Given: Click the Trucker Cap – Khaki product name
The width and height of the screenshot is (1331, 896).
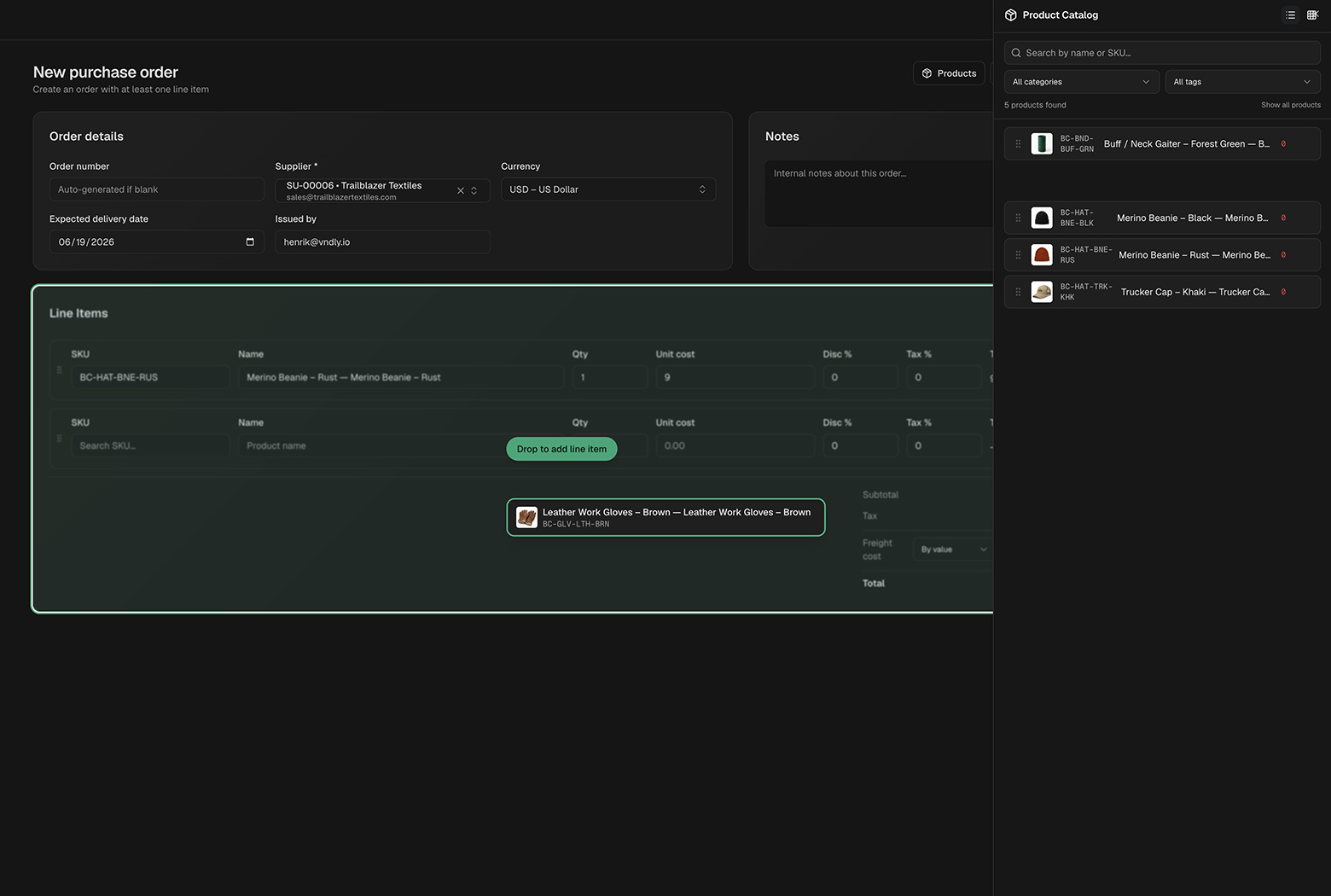Looking at the screenshot, I should 1194,292.
